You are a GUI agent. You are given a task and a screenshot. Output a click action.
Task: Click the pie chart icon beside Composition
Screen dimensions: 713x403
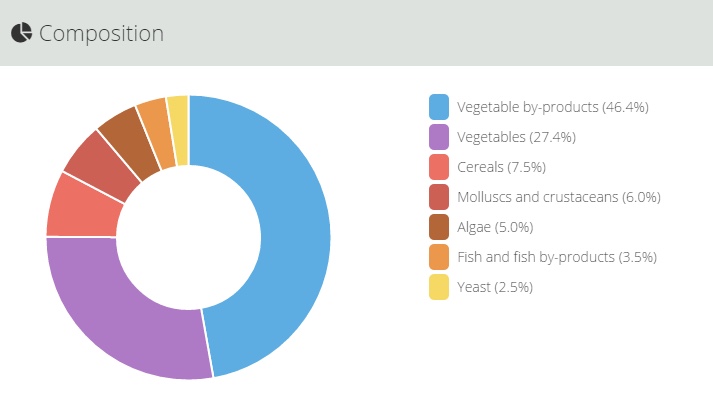21,33
